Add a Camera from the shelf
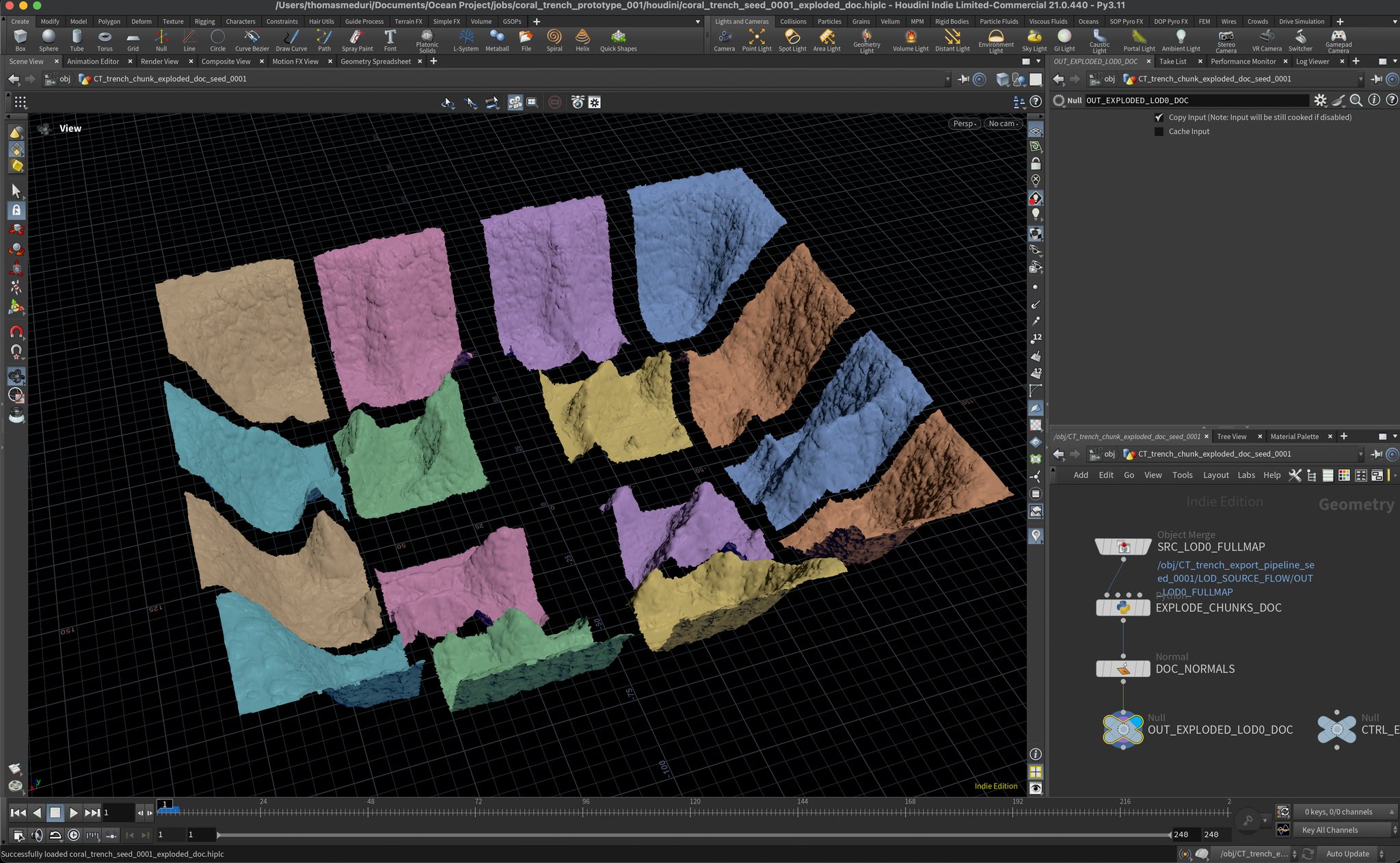1400x863 pixels. pyautogui.click(x=725, y=40)
